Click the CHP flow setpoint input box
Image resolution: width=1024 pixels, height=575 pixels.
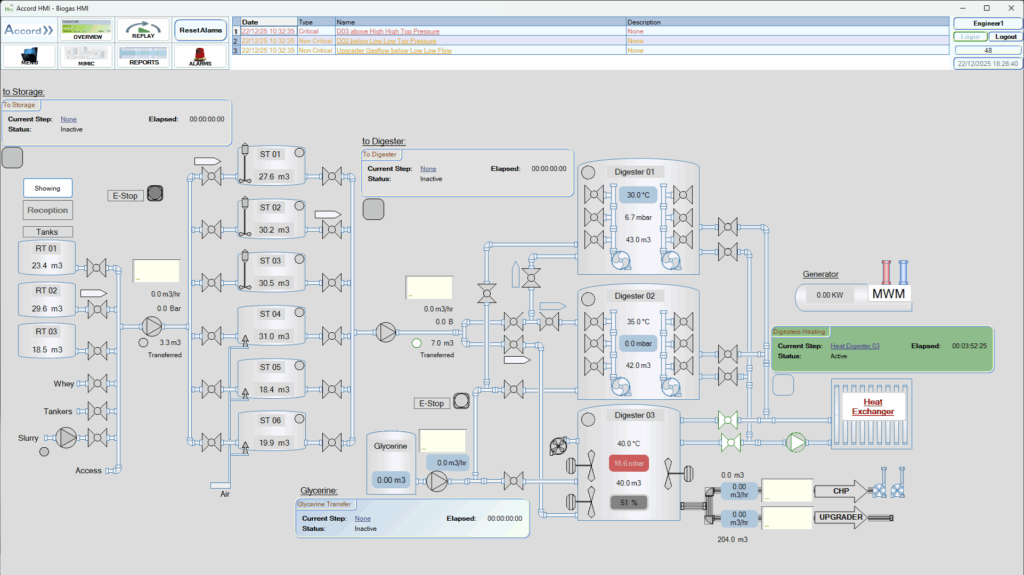786,490
